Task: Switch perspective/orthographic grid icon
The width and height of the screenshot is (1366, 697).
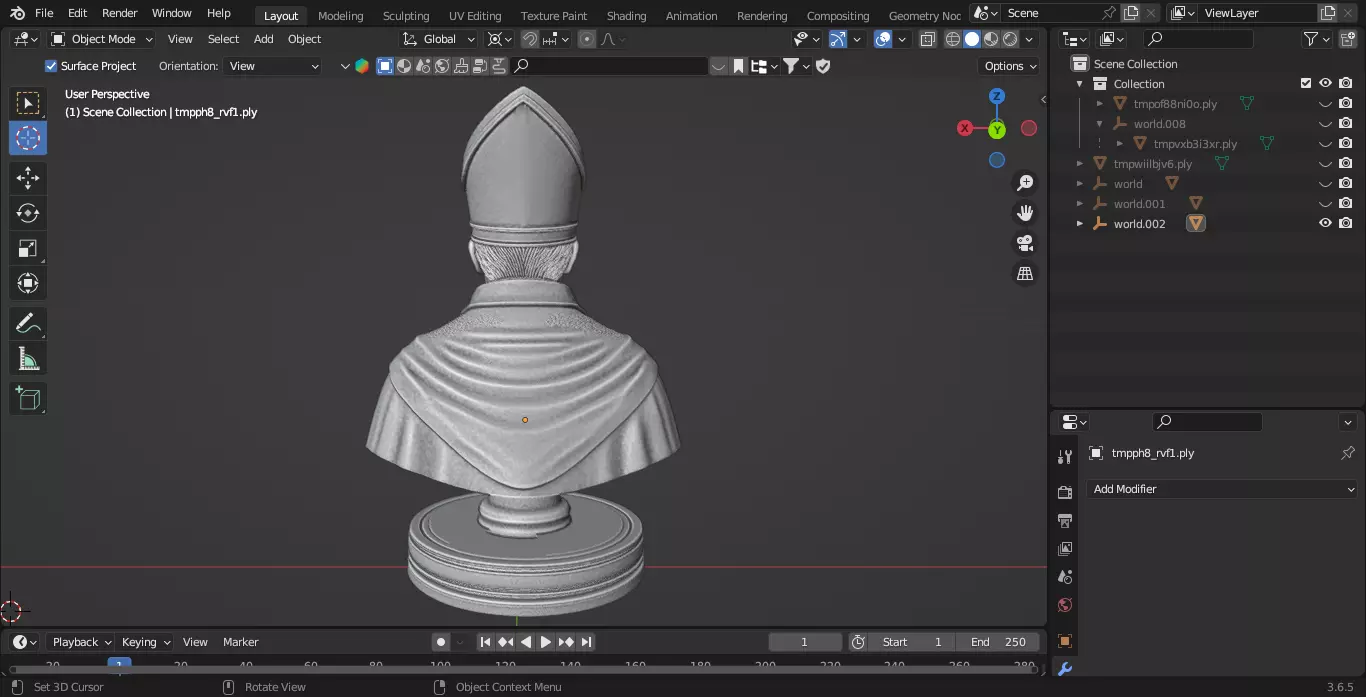Action: 1025,273
